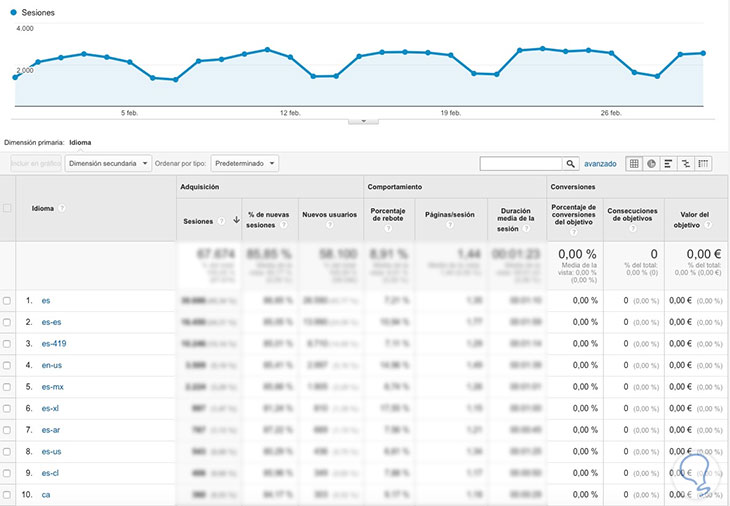Viewport: 730px width, 506px height.
Task: Open the help icon next to Valor del objetivo
Action: tap(708, 225)
